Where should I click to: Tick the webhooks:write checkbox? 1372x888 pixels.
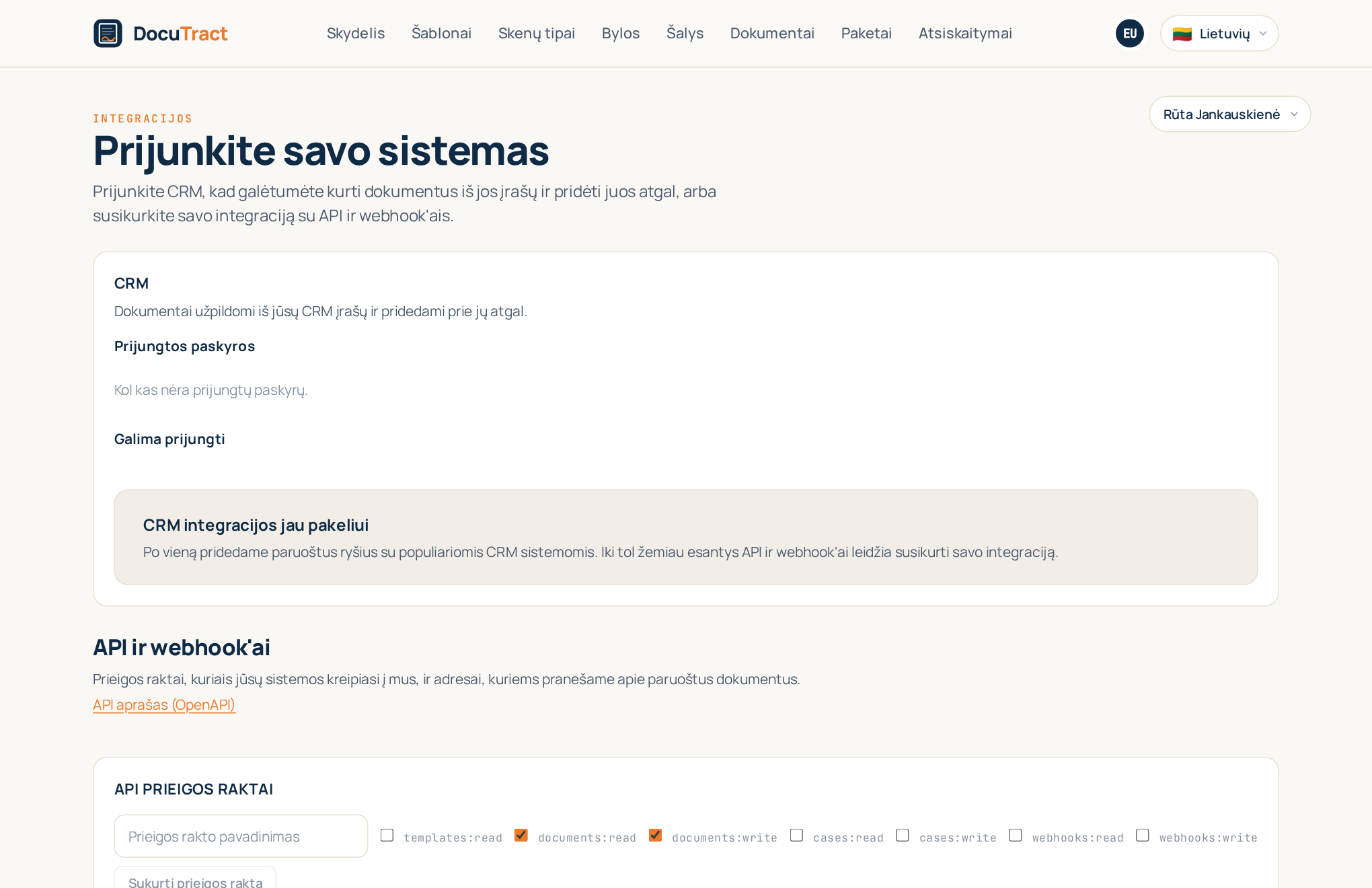tap(1143, 835)
